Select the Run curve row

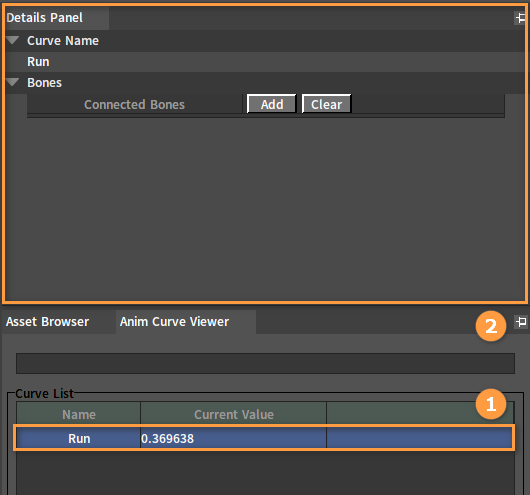click(264, 438)
